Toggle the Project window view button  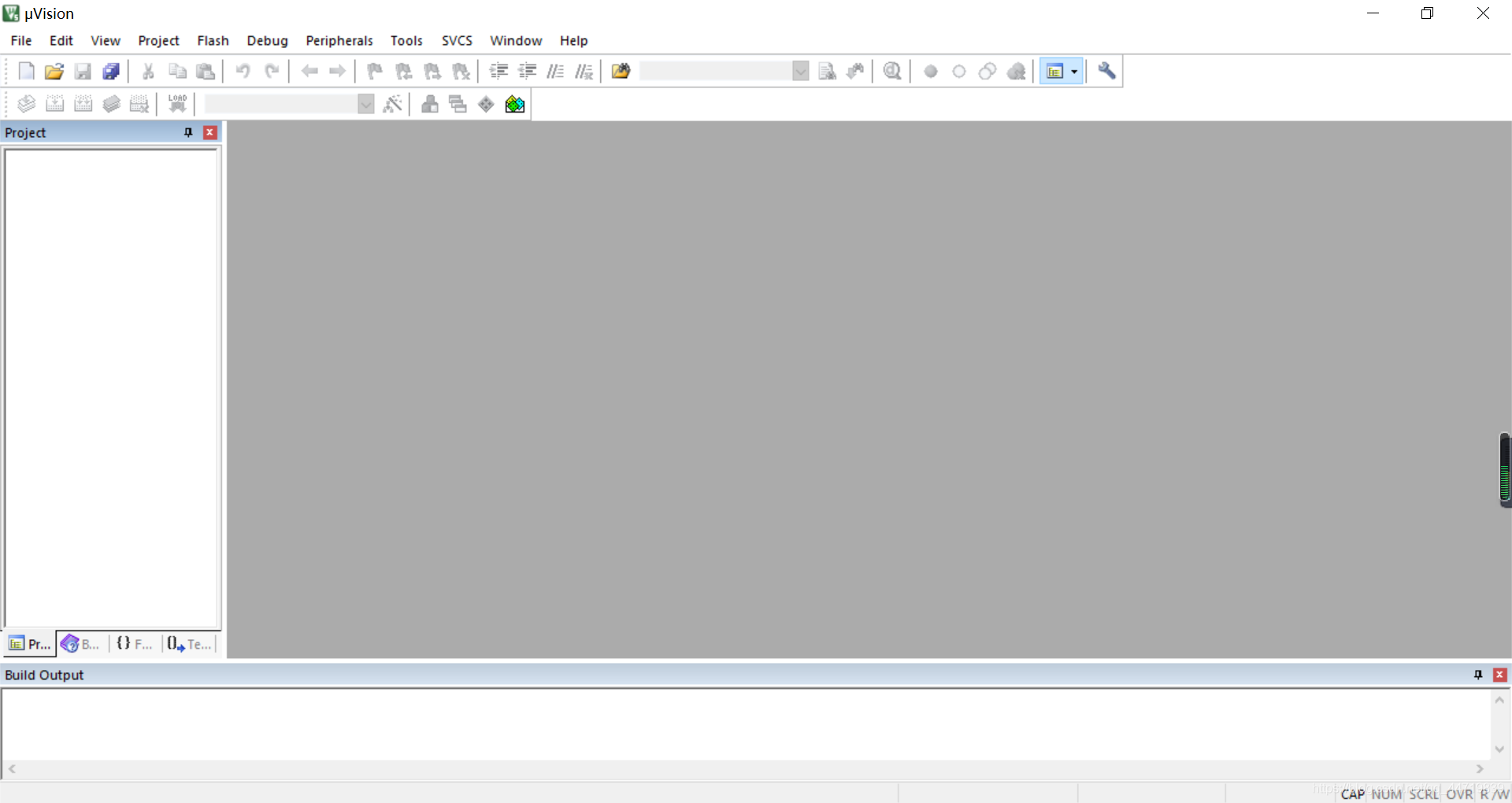click(1054, 72)
